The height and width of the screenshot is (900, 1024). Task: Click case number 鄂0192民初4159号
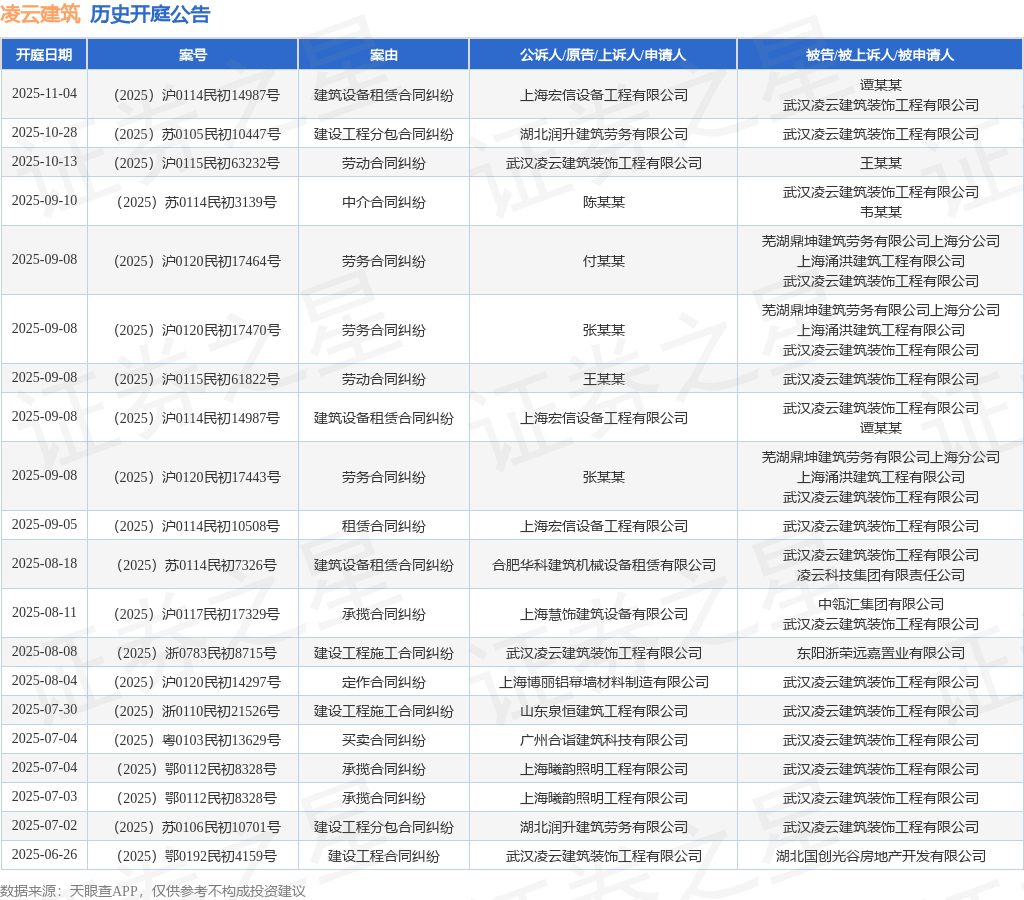click(x=197, y=856)
